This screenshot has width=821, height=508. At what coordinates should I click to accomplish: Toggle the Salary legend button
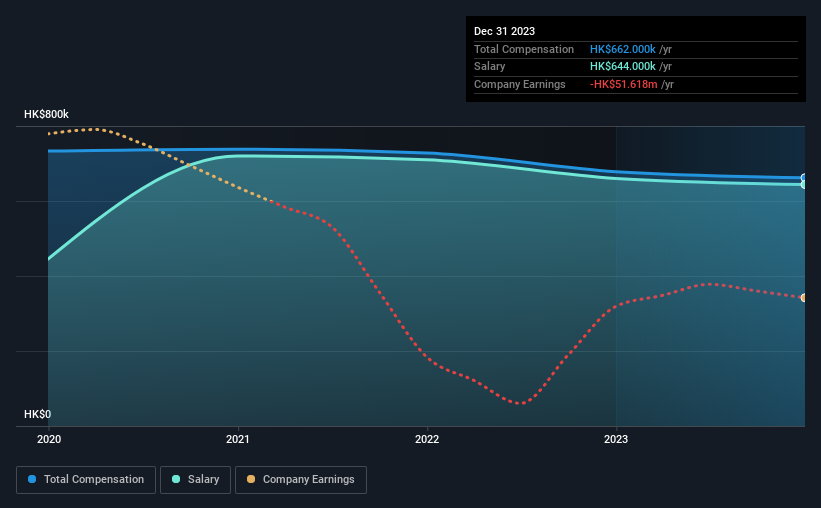[195, 480]
